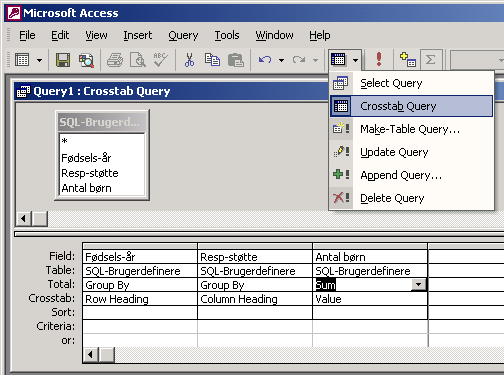
Task: Click the Copy icon
Action: [212, 60]
